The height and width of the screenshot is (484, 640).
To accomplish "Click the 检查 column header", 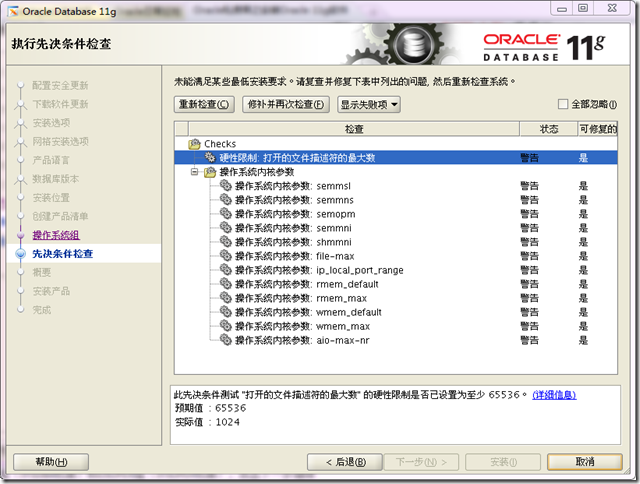I will point(354,129).
